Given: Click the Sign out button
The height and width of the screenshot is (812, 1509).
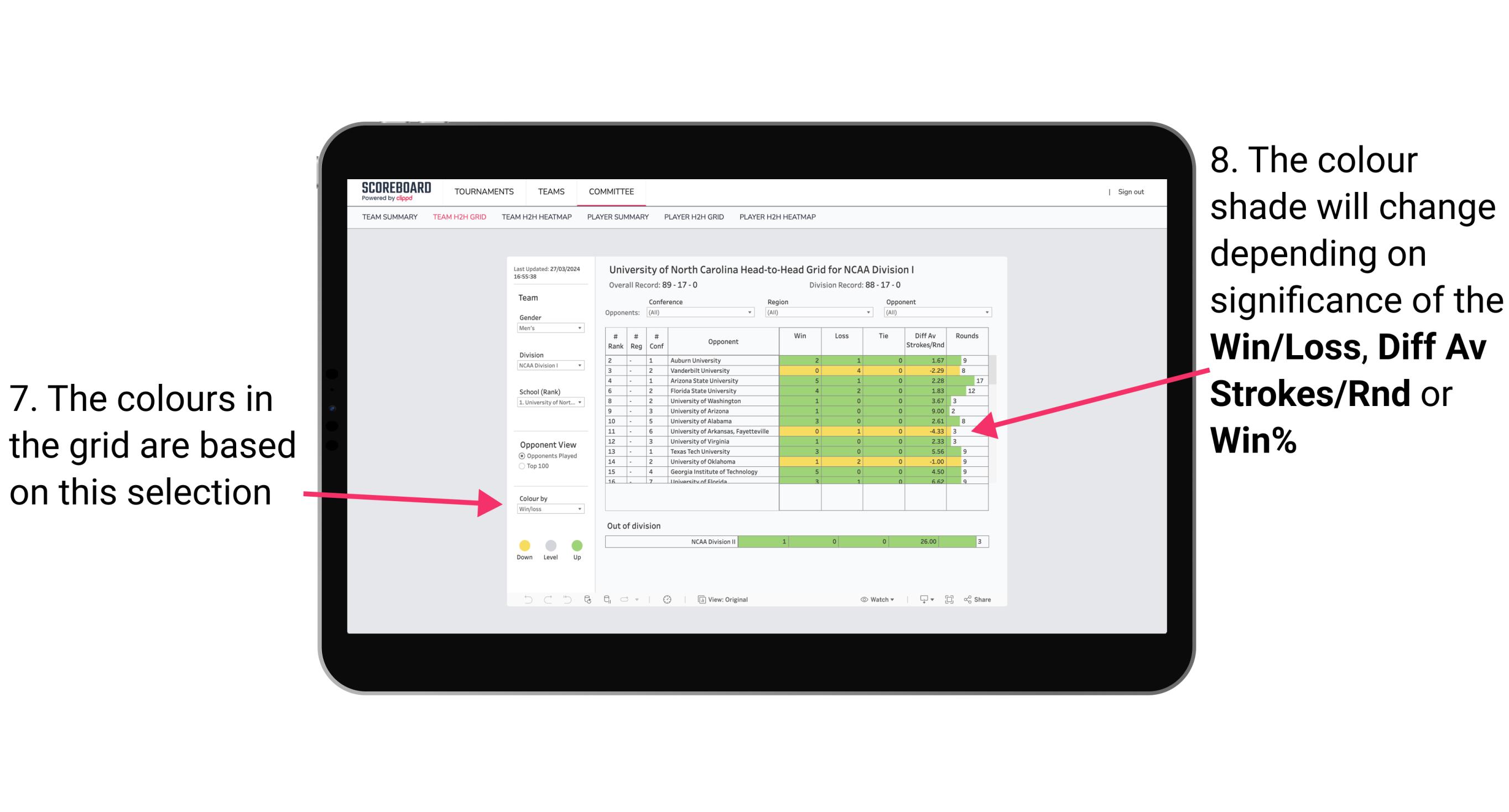Looking at the screenshot, I should pos(1131,192).
